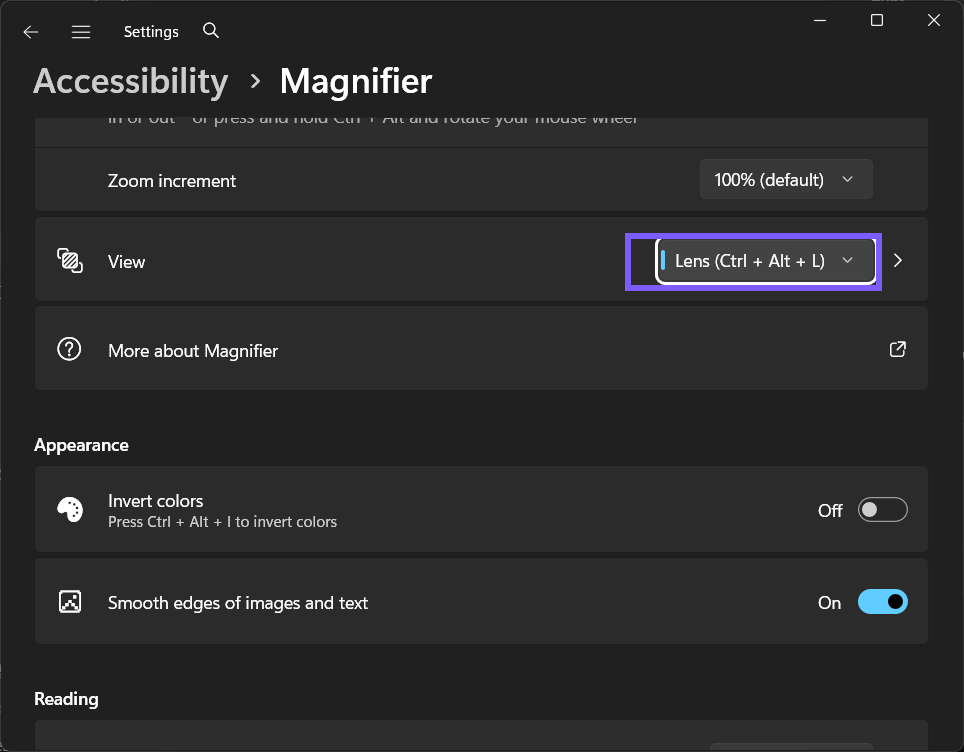The width and height of the screenshot is (964, 752).
Task: Go back with the back arrow
Action: point(31,31)
